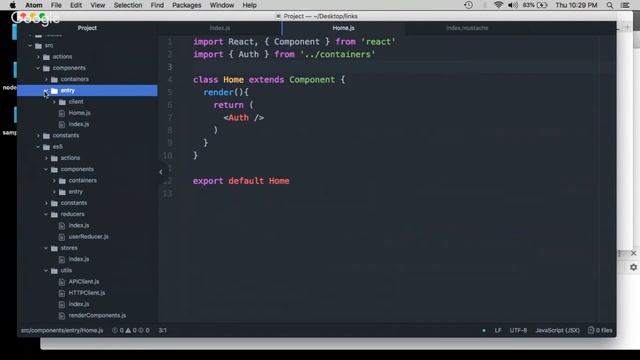This screenshot has width=640, height=360.
Task: Open the Help menu
Action: pyautogui.click(x=249, y=5)
